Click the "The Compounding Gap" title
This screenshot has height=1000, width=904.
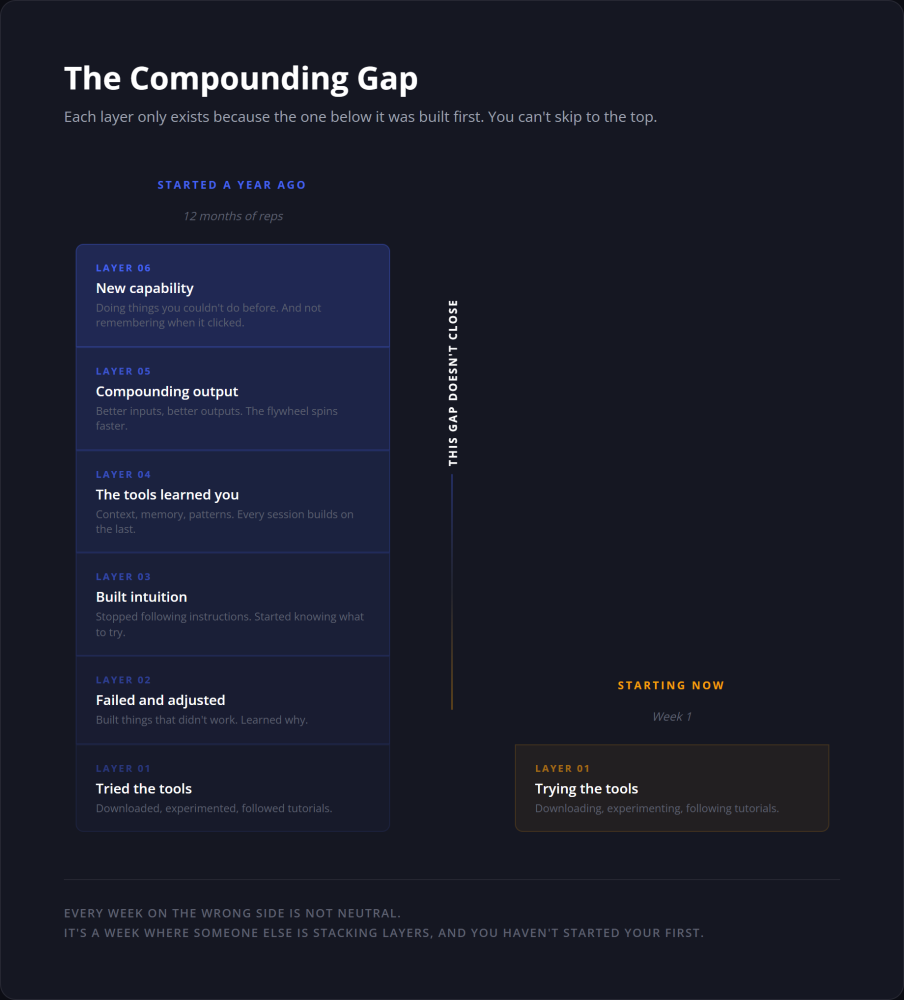[x=241, y=78]
